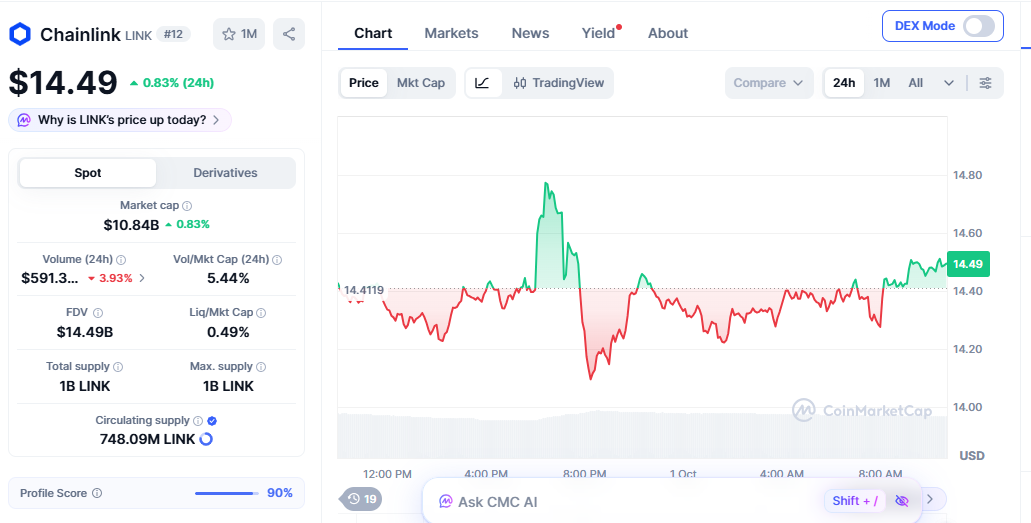Hide the Ask CMC AI bar with eye icon
Image resolution: width=1031 pixels, height=523 pixels.
pyautogui.click(x=902, y=501)
